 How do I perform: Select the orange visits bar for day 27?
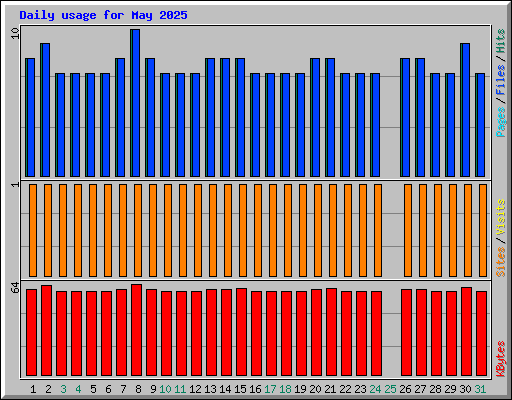pos(423,230)
